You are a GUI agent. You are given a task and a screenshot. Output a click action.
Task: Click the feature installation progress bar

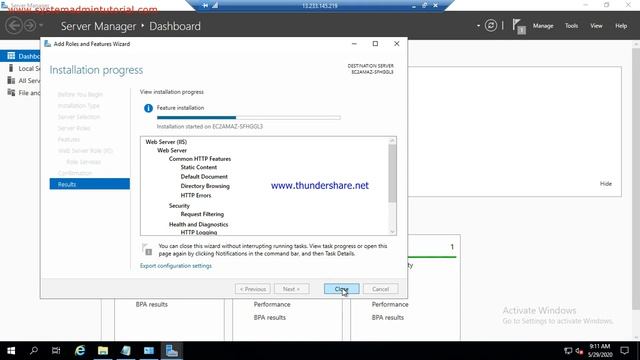click(x=249, y=118)
